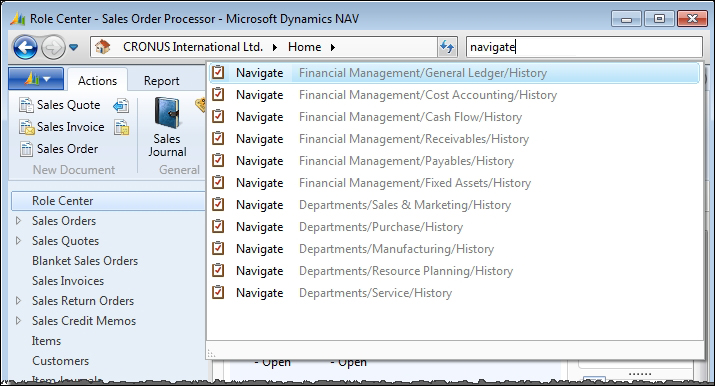
Task: Click the Sales Invoice document icon
Action: (26, 127)
